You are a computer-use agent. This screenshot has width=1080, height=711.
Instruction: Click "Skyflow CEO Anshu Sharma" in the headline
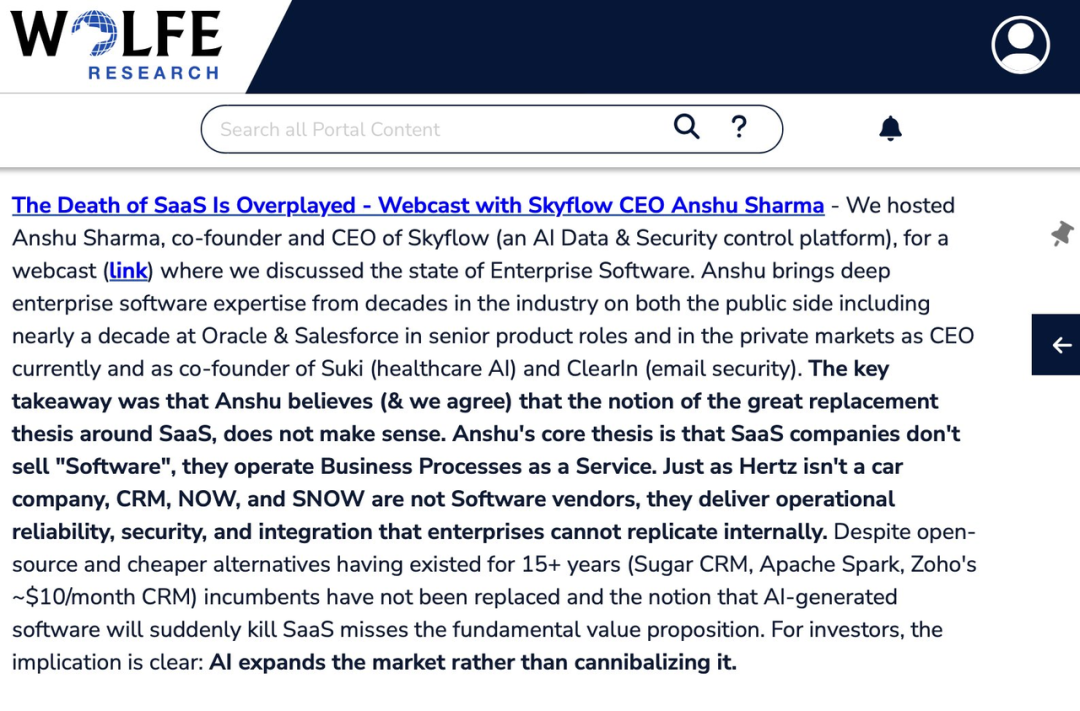[x=676, y=205]
